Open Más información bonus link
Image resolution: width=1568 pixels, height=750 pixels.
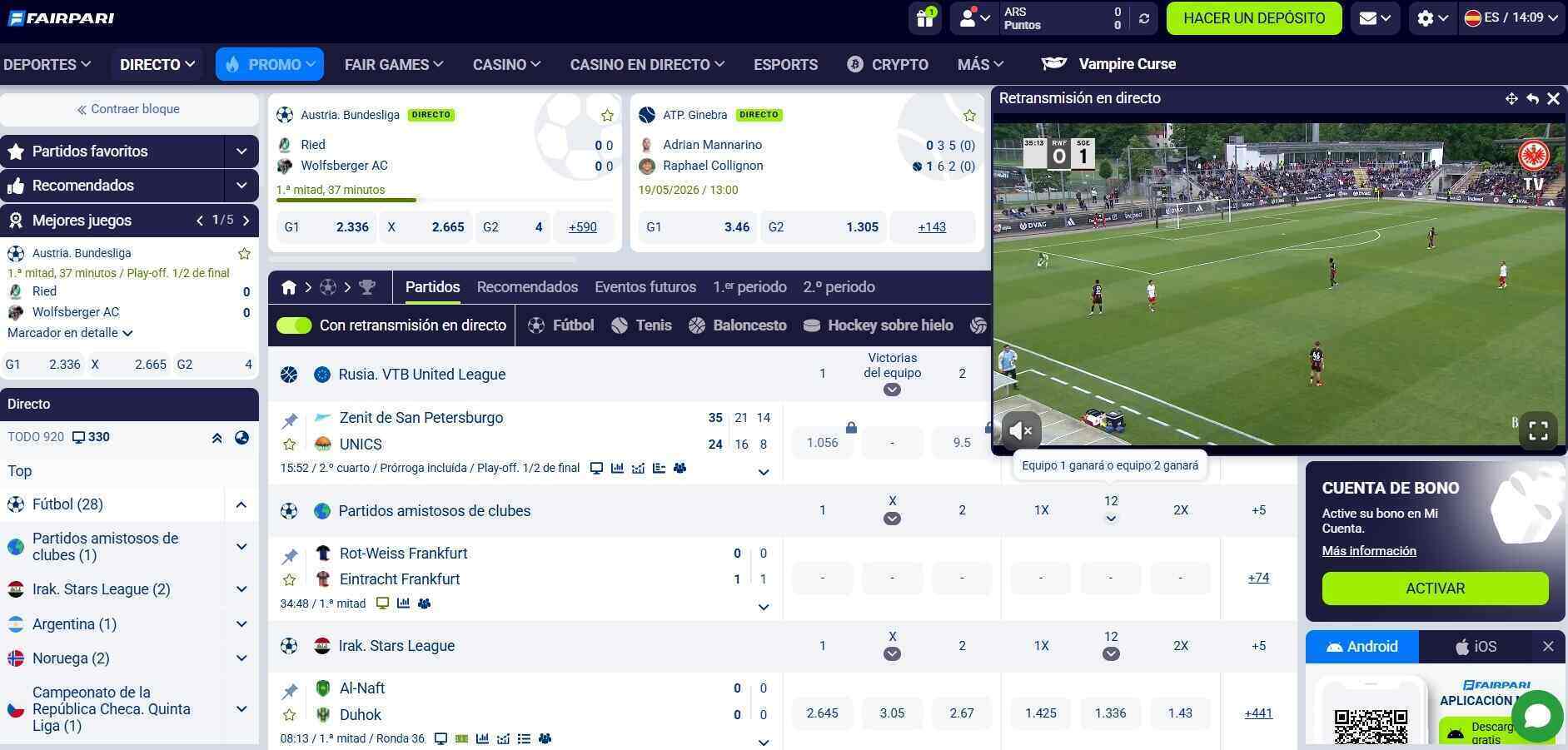coord(1369,551)
